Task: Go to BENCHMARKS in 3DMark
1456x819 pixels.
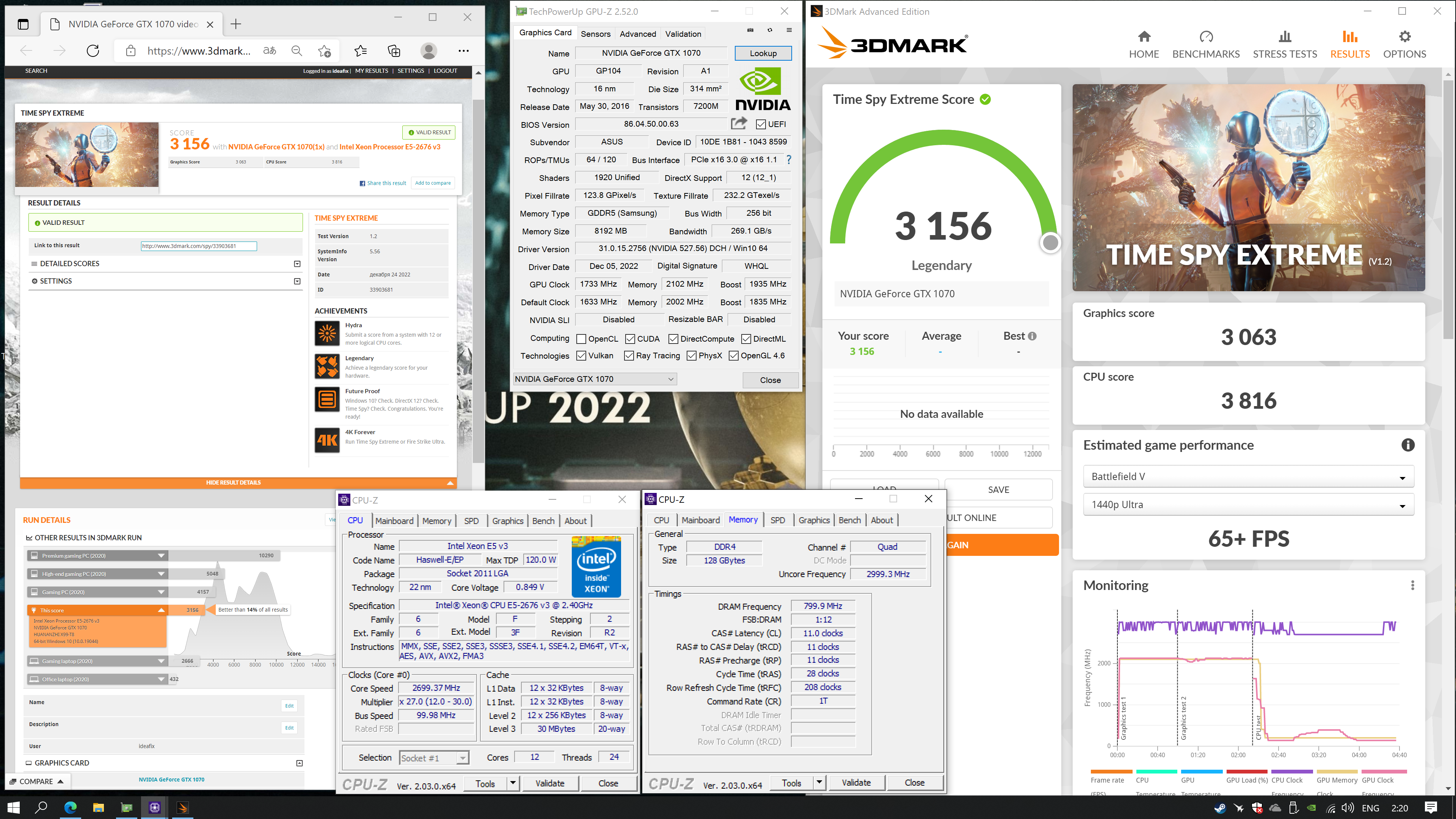Action: tap(1206, 45)
